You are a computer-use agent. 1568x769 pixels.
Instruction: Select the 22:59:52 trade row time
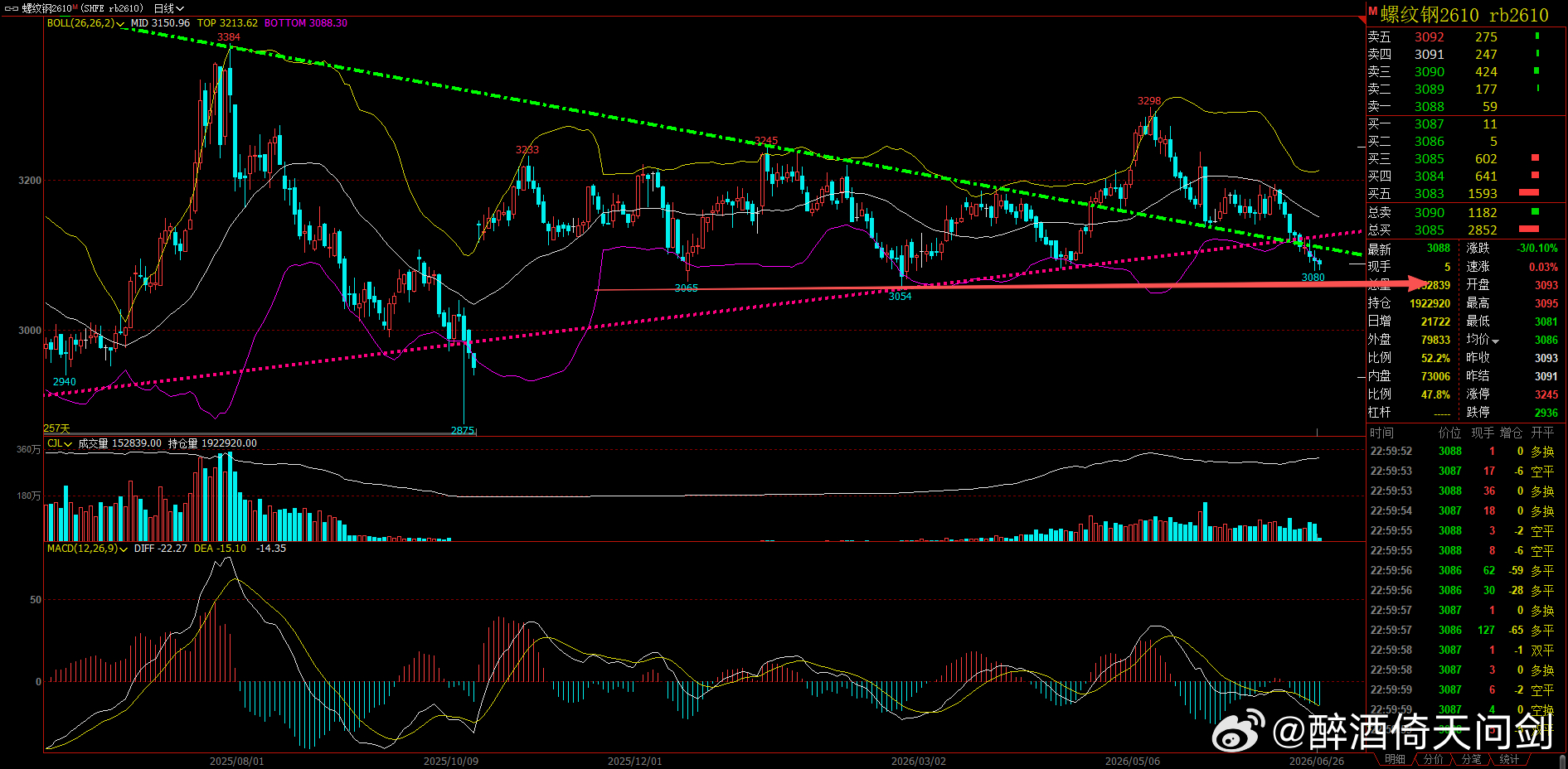(x=1391, y=452)
